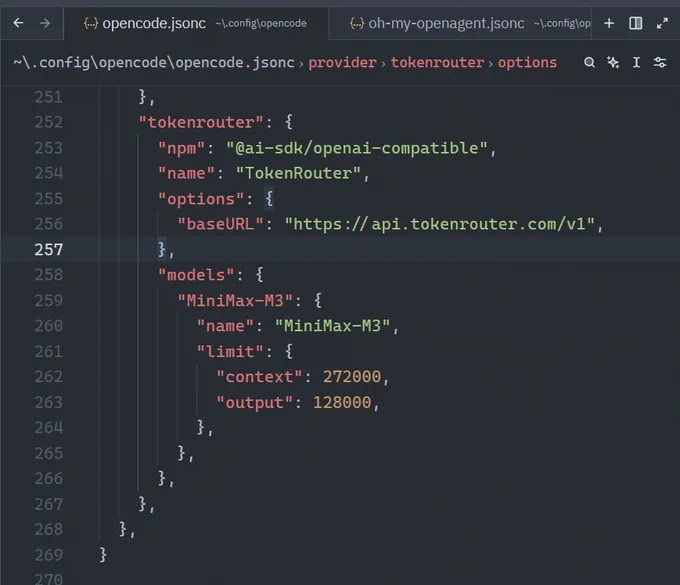Image resolution: width=680 pixels, height=585 pixels.
Task: Click the "npm" key
Action: click(x=181, y=148)
